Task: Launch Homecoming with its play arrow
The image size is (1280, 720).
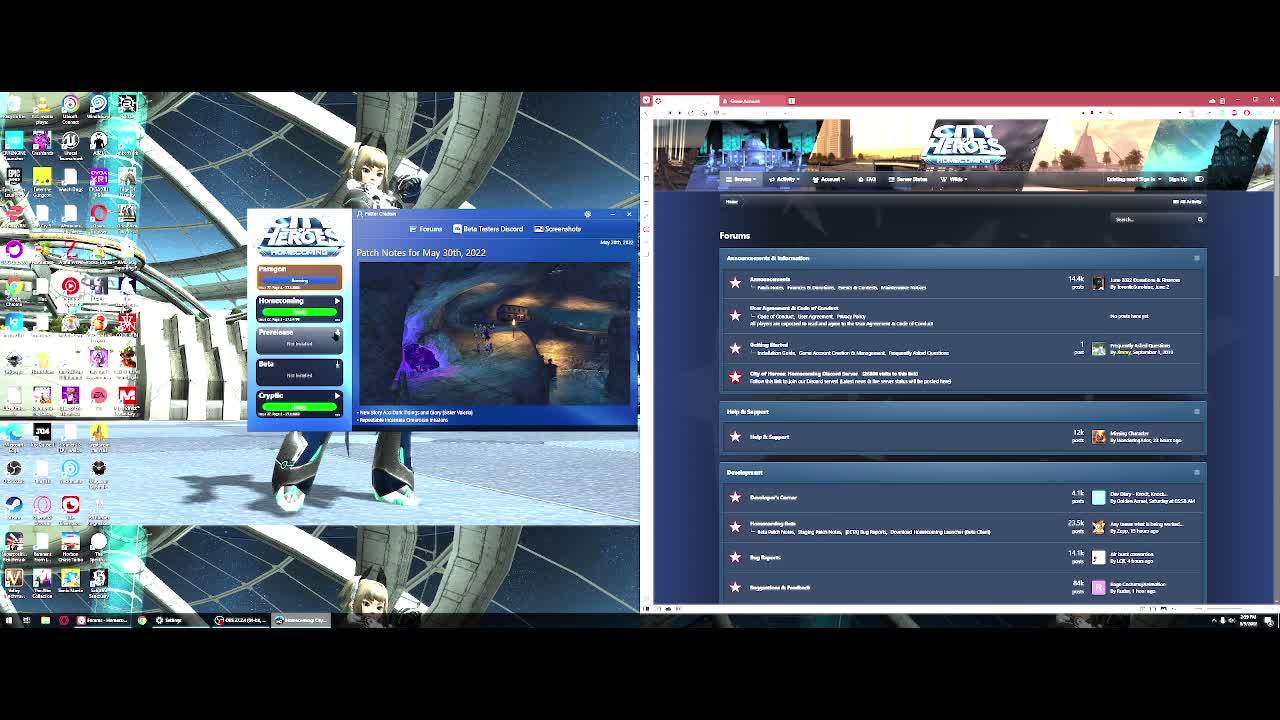Action: click(337, 301)
